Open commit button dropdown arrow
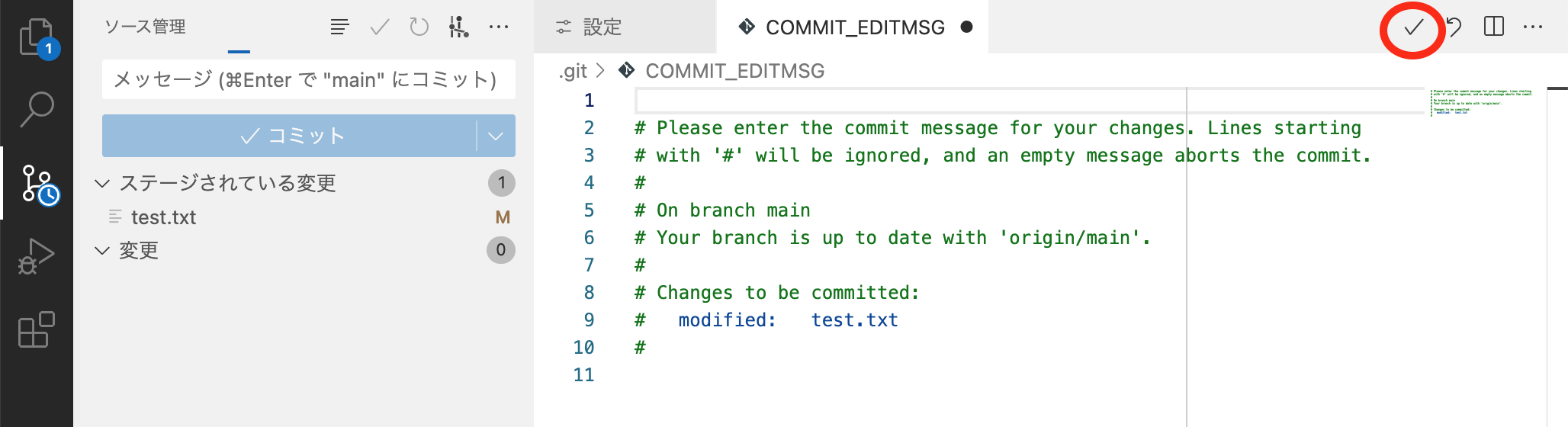This screenshot has height=427, width=1568. click(x=496, y=136)
